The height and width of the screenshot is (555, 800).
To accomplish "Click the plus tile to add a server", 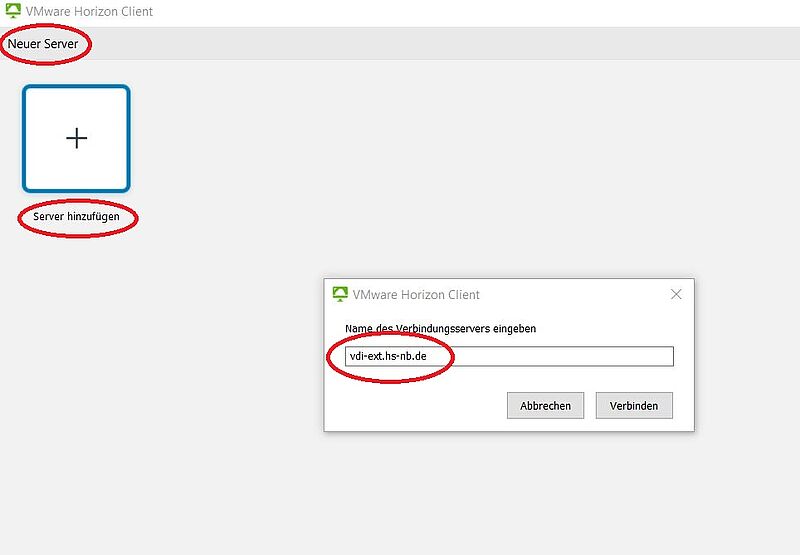I will (77, 138).
